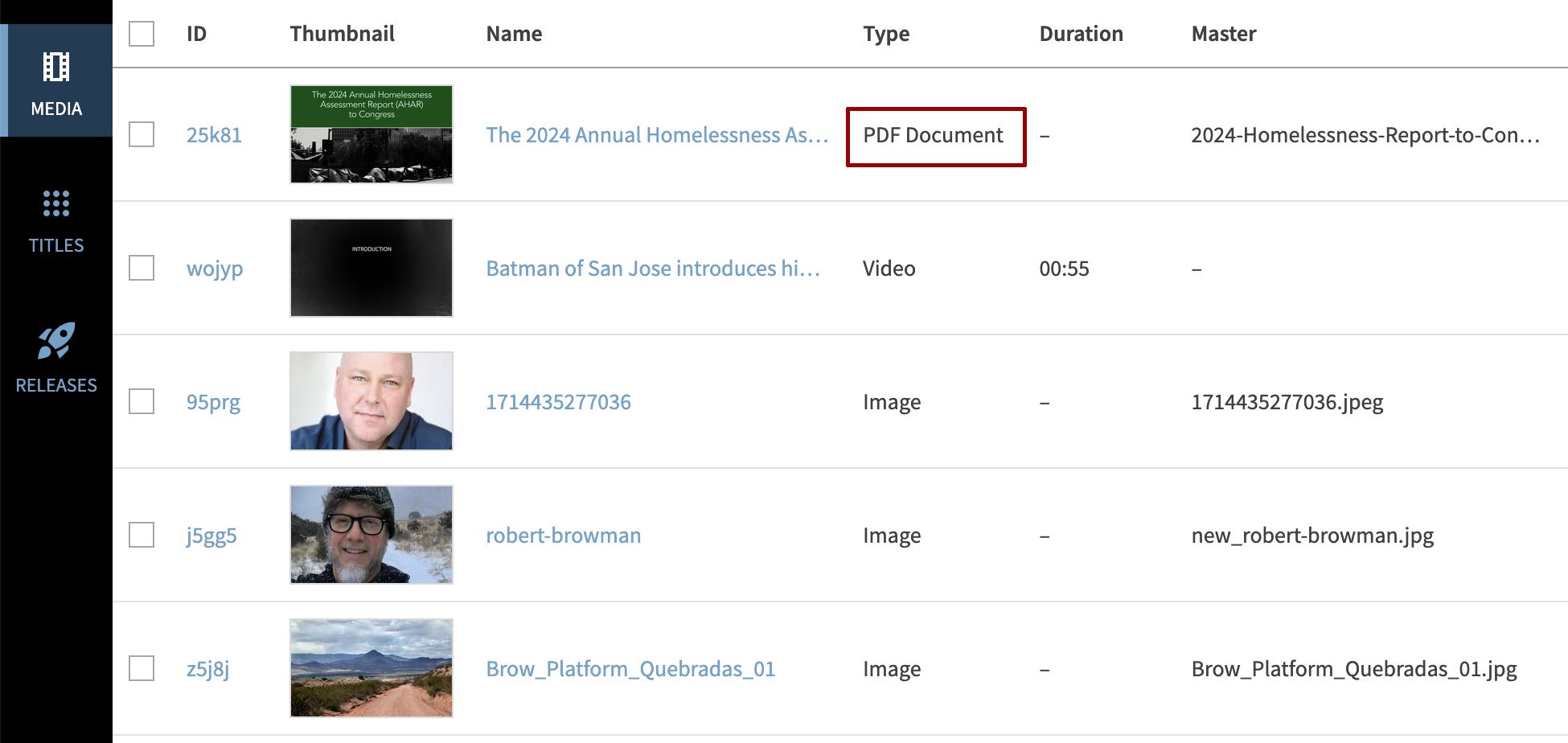1568x743 pixels.
Task: Open asset link 95prg
Action: [213, 401]
